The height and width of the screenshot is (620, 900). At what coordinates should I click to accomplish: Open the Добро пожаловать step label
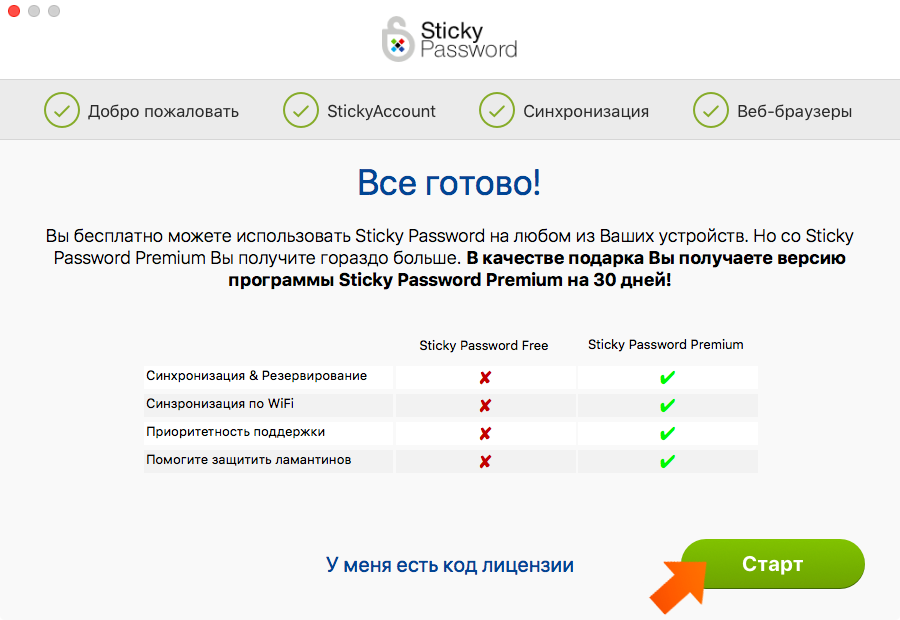coord(163,111)
